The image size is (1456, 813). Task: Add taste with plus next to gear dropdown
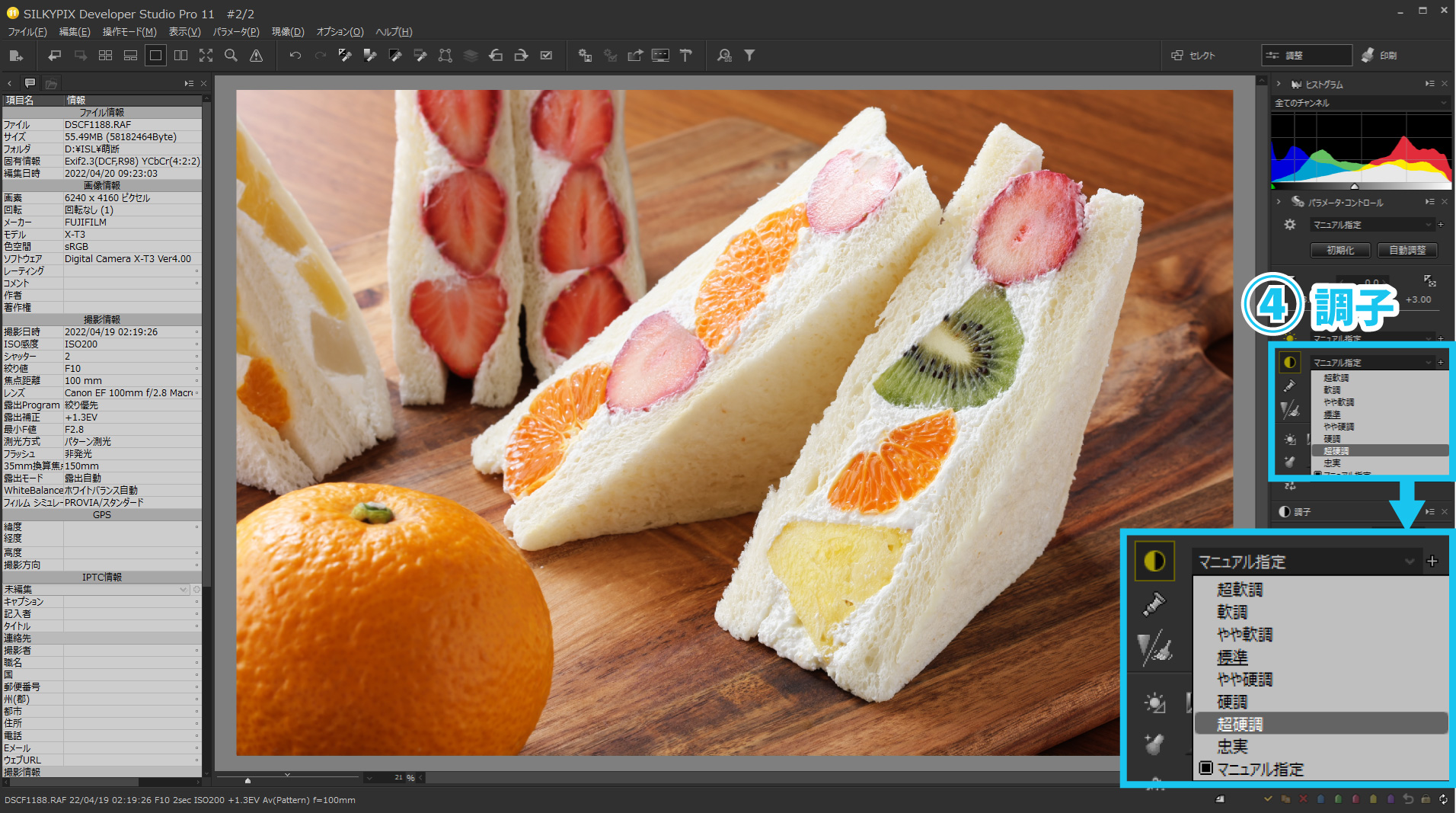1441,225
